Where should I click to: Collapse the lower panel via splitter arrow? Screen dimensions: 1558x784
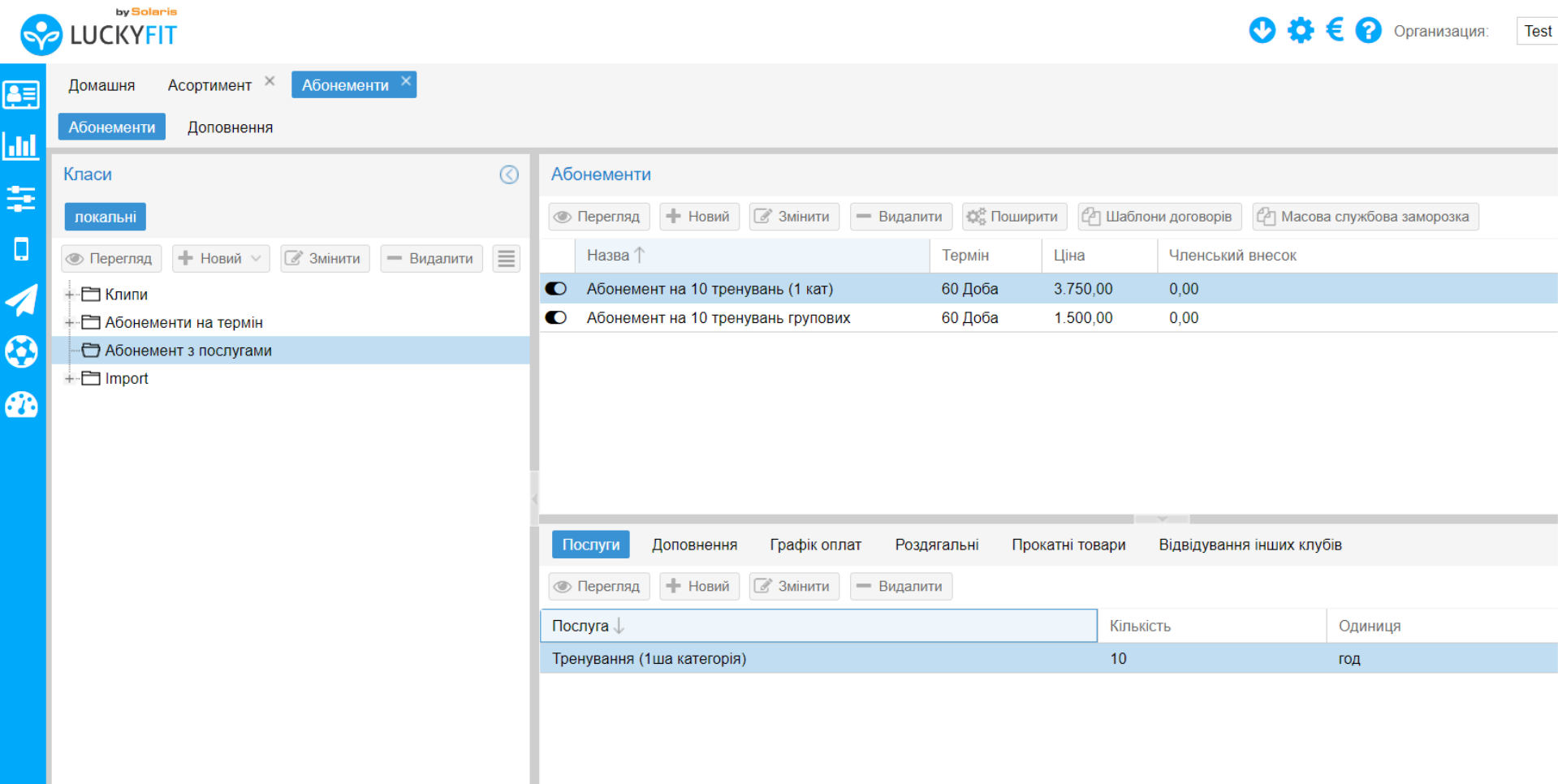click(1162, 519)
